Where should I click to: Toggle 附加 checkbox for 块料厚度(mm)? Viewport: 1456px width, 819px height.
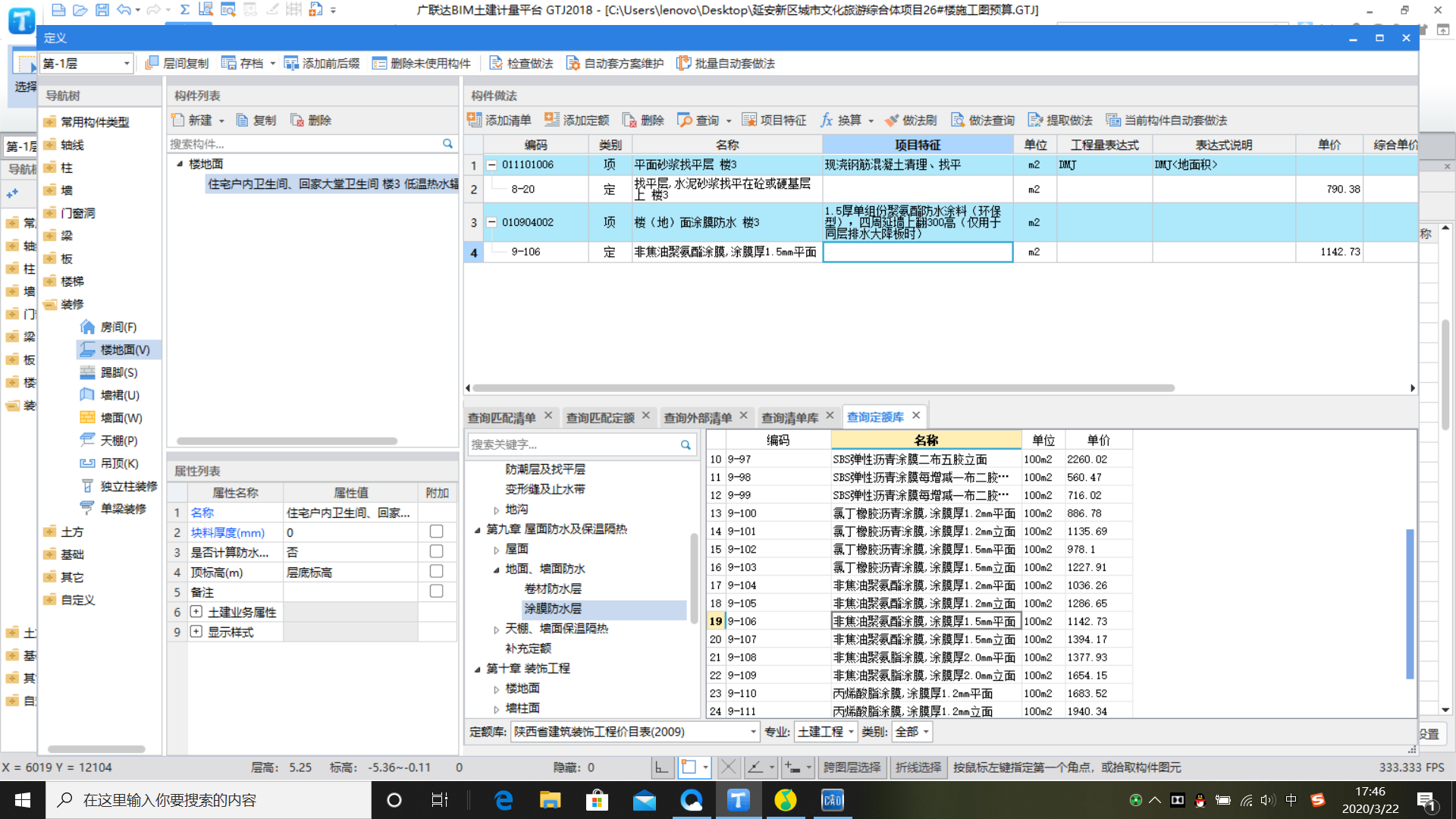(x=436, y=532)
